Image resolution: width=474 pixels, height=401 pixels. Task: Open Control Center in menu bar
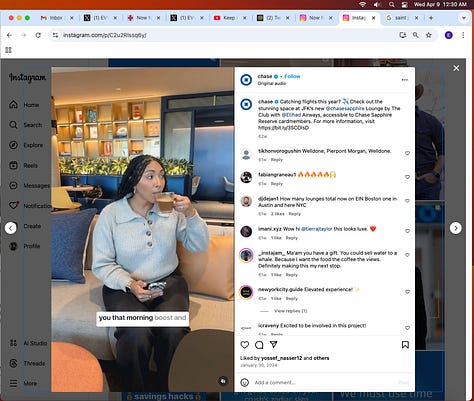pos(405,4)
